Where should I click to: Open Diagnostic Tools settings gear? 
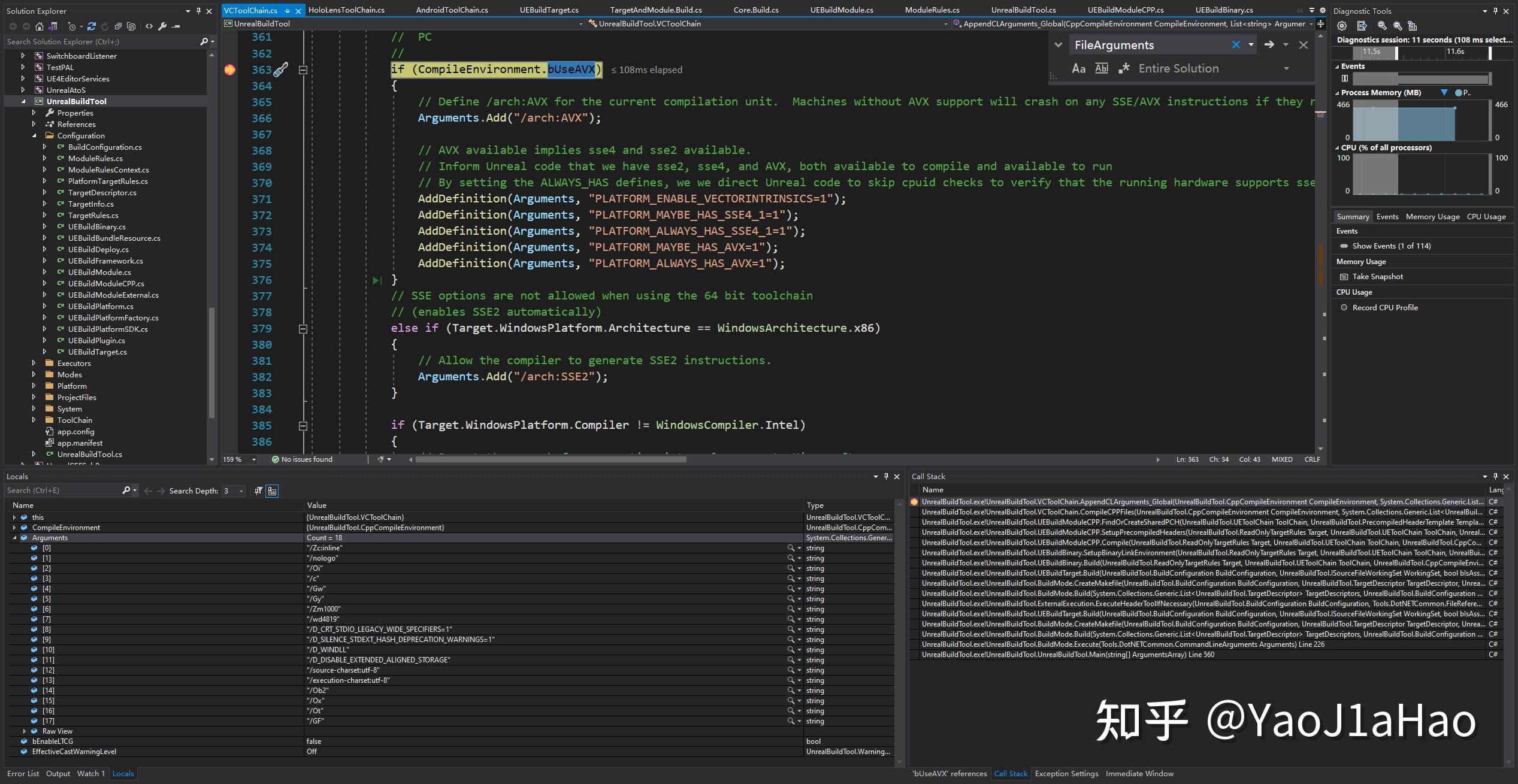pos(1342,26)
